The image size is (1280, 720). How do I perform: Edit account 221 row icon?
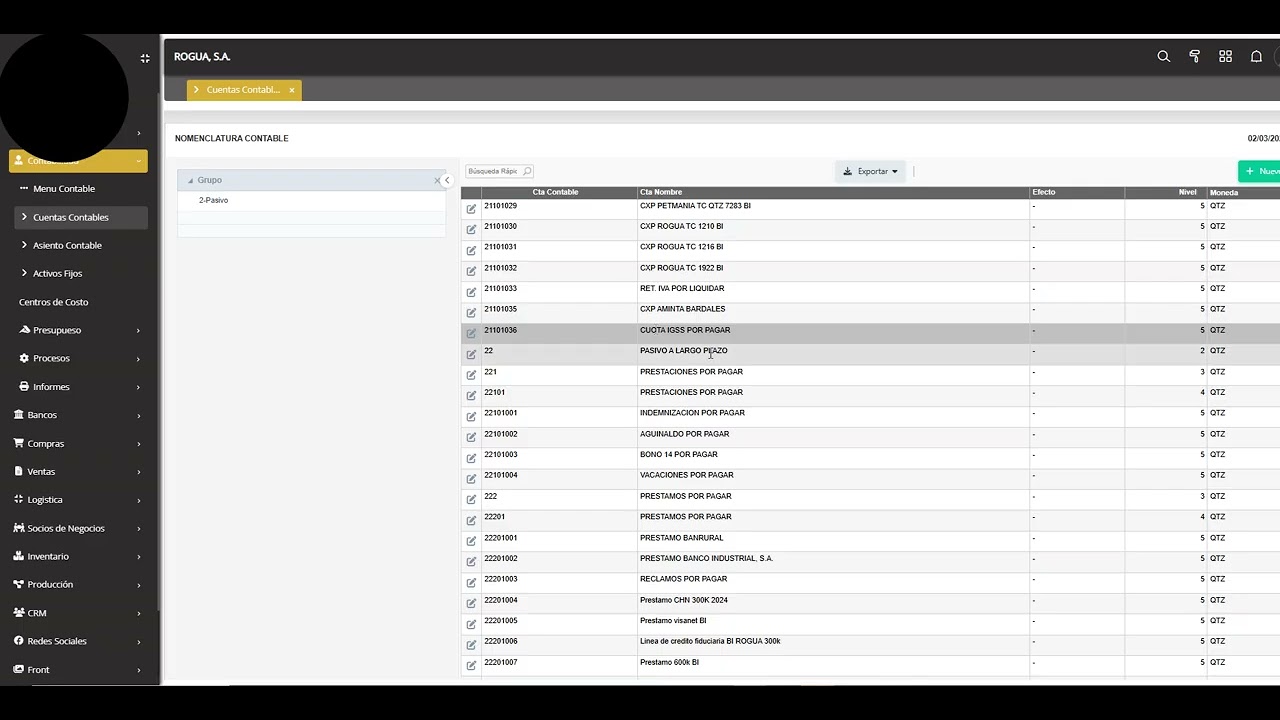coord(471,374)
